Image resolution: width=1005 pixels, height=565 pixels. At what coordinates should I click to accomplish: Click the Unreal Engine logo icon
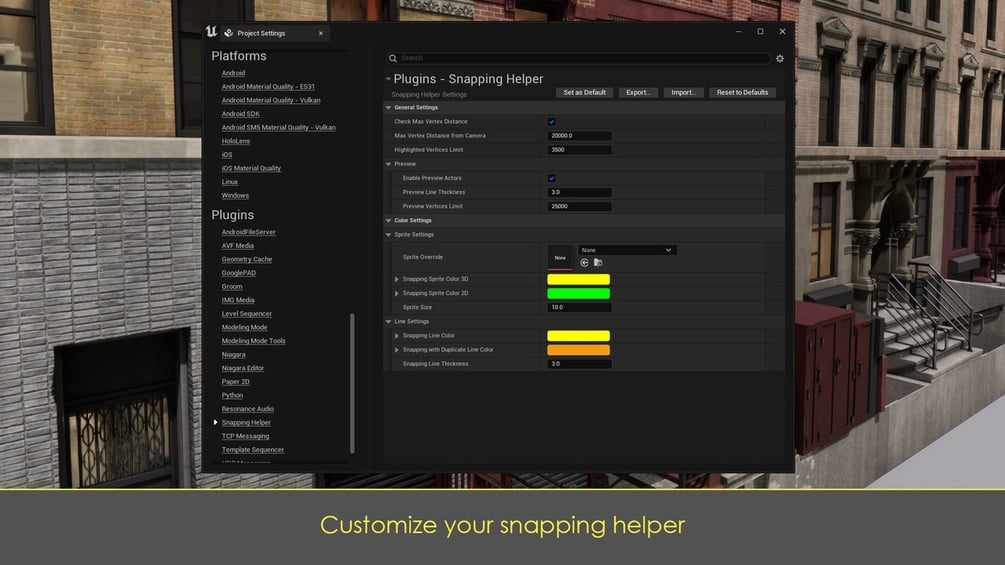click(x=212, y=31)
